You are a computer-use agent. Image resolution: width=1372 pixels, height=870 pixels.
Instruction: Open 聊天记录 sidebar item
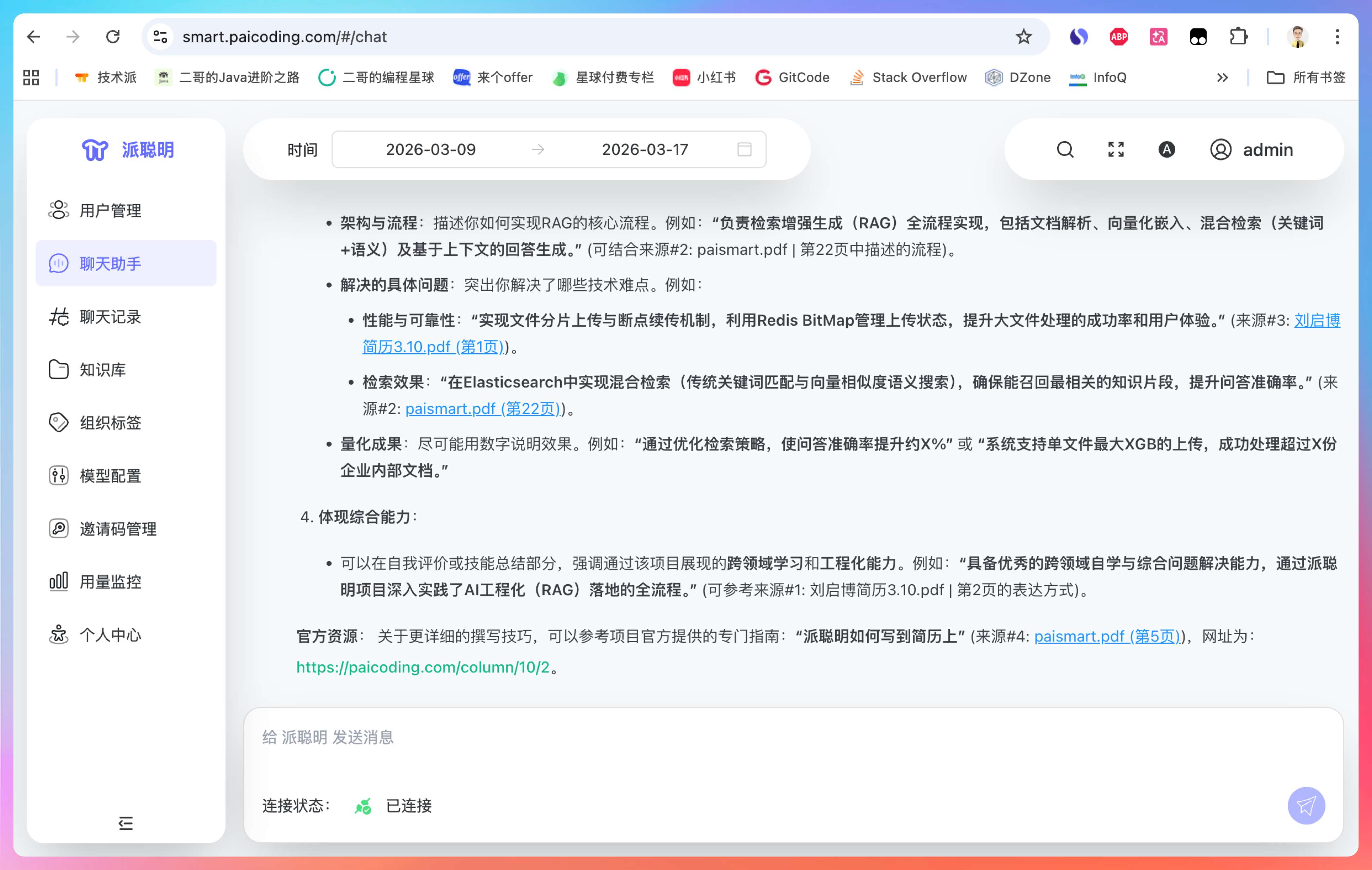click(x=110, y=317)
